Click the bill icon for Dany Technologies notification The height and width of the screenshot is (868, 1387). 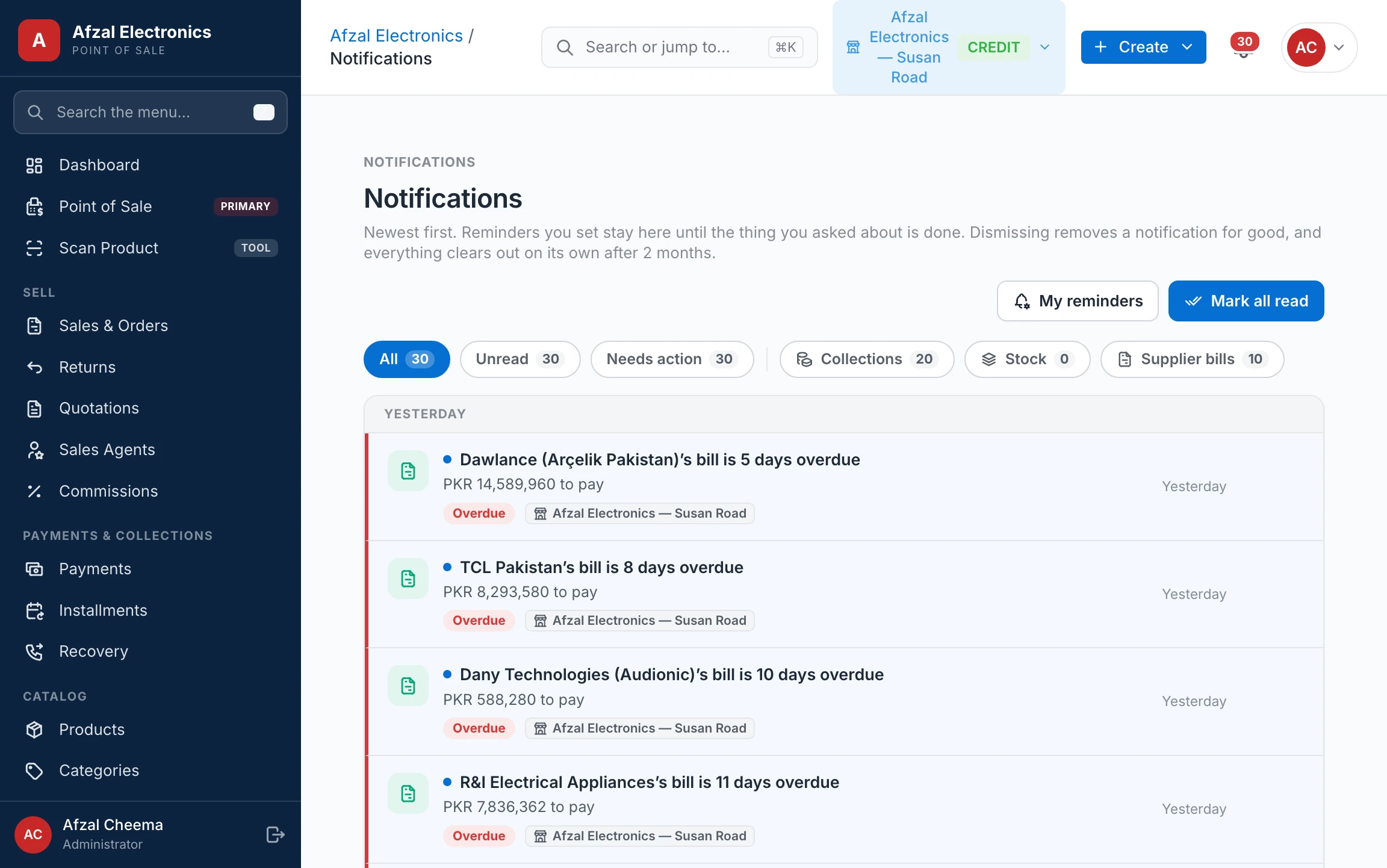408,686
